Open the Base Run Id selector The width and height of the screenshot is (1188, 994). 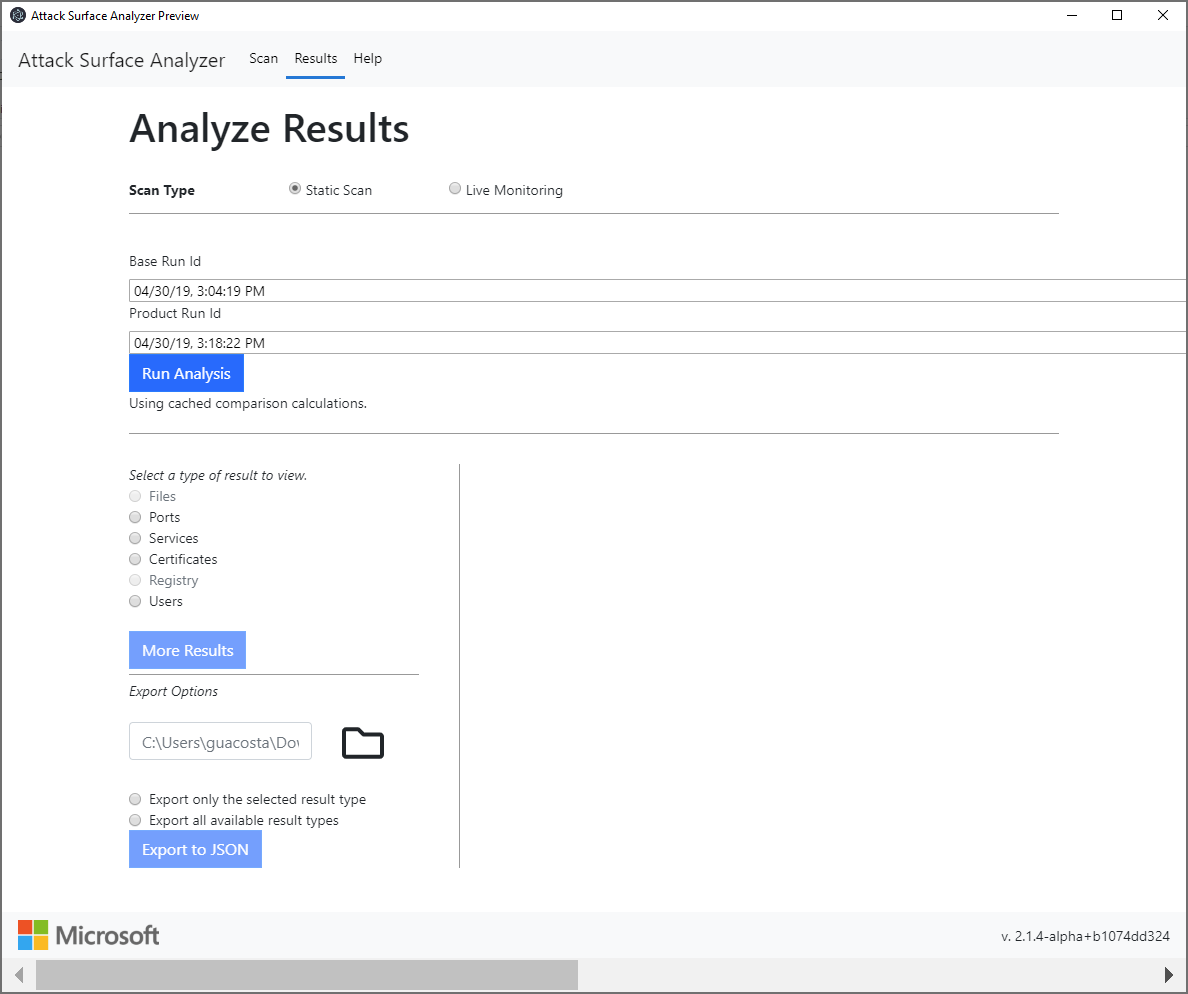(400, 290)
